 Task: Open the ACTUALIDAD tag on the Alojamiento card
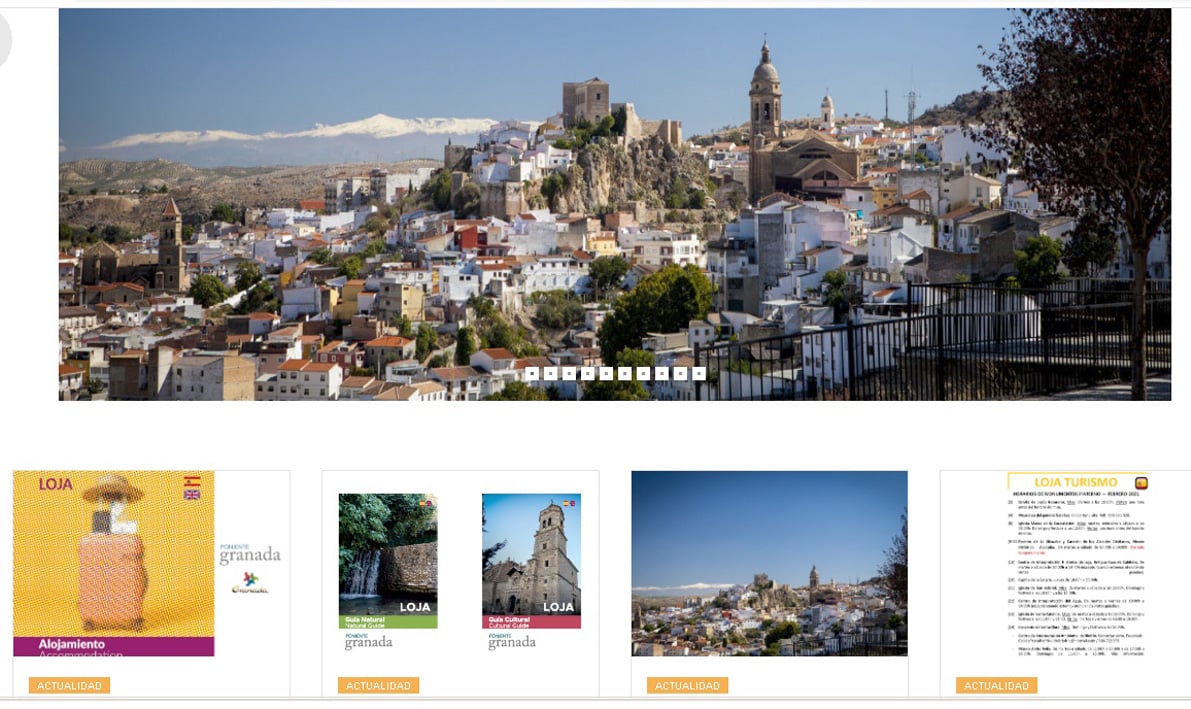71,684
